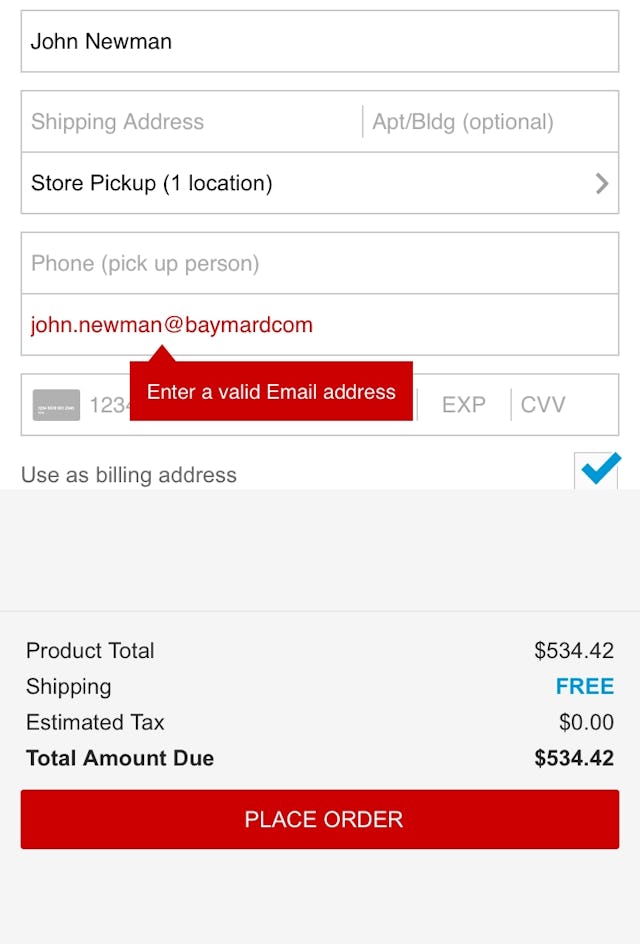
Task: Click the invalid email address field
Action: [x=320, y=325]
